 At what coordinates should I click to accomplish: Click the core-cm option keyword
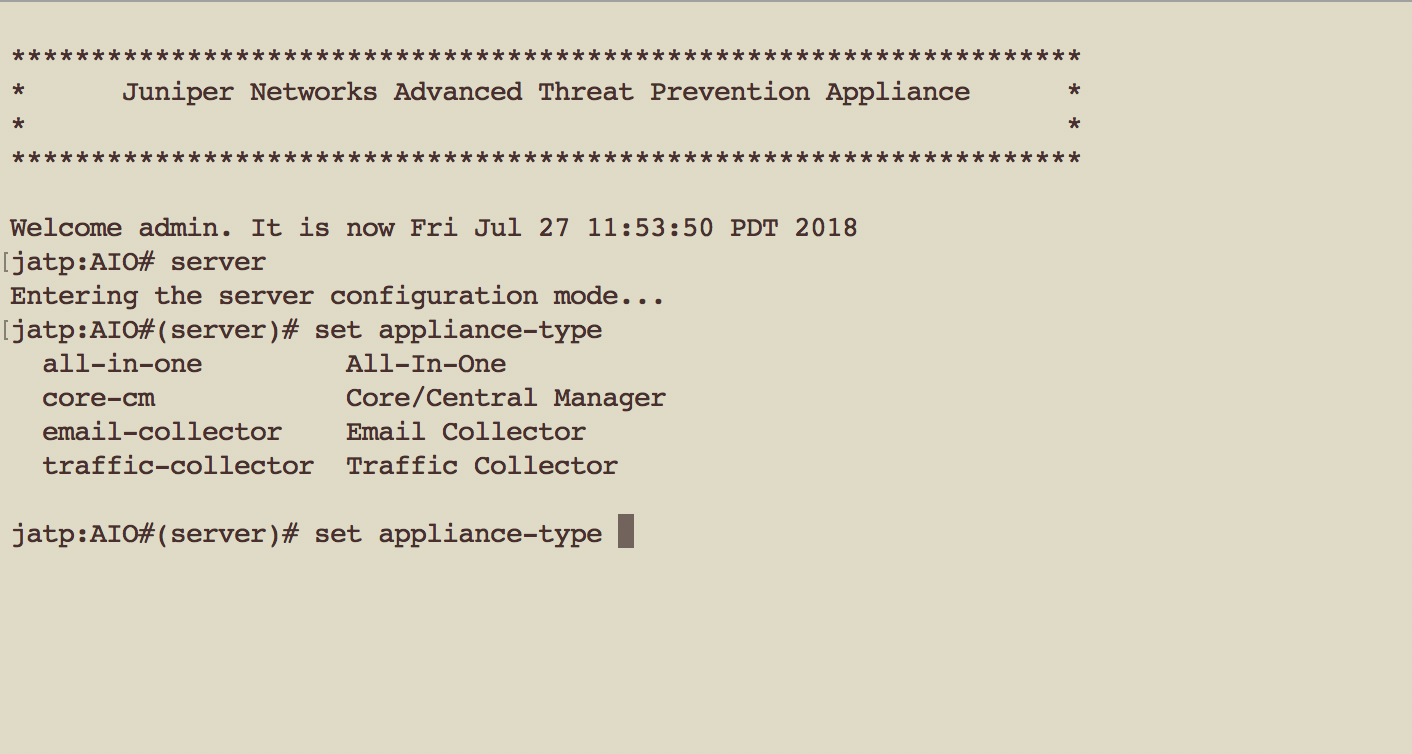pyautogui.click(x=98, y=398)
